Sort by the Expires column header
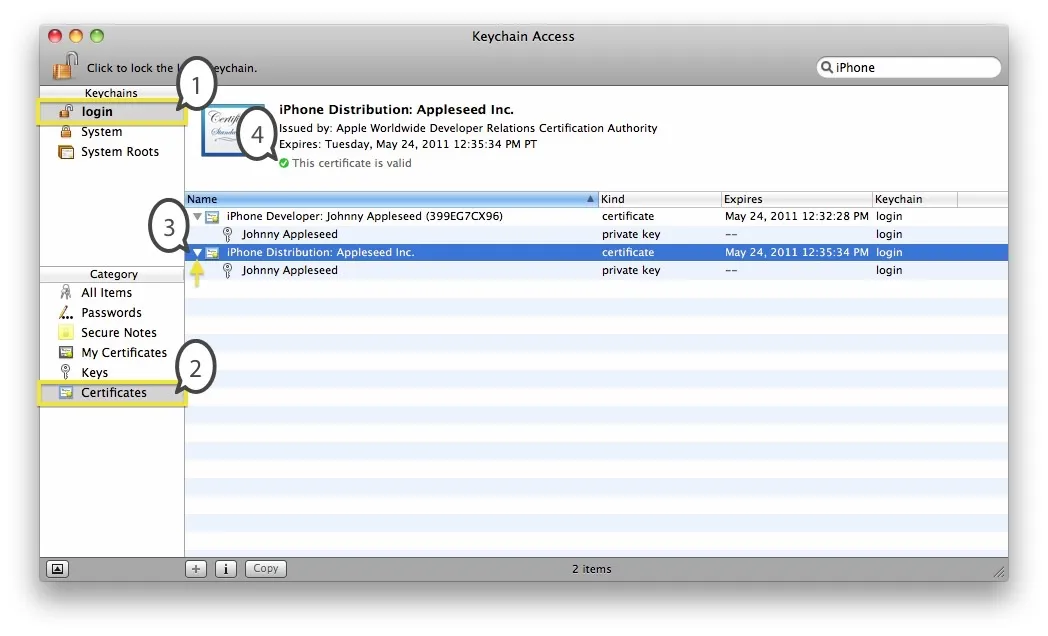This screenshot has width=1048, height=636. 797,199
